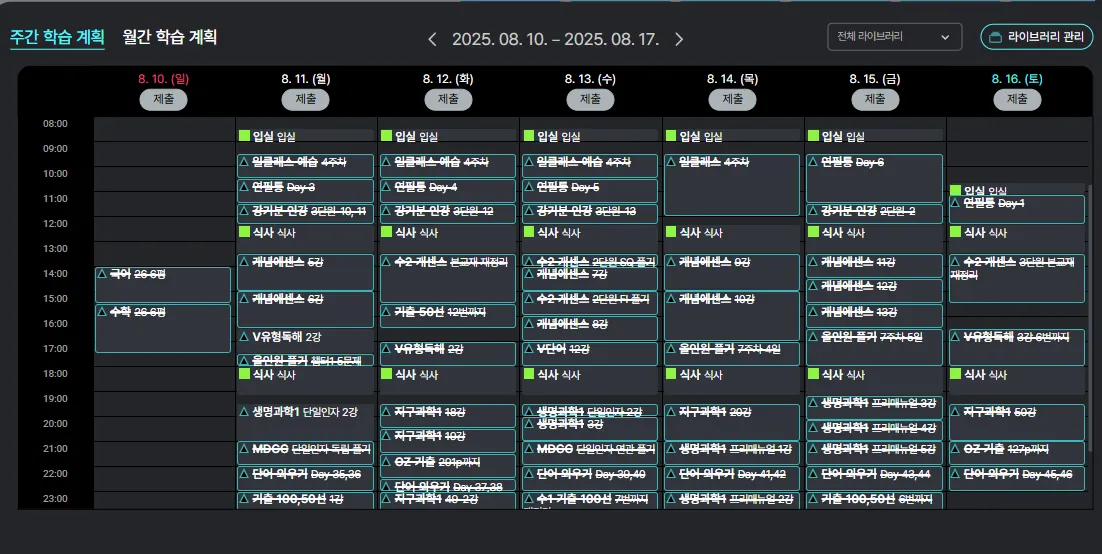The image size is (1102, 554).
Task: Open 강기분 인강 2단원 2 task on Friday
Action: pos(874,213)
